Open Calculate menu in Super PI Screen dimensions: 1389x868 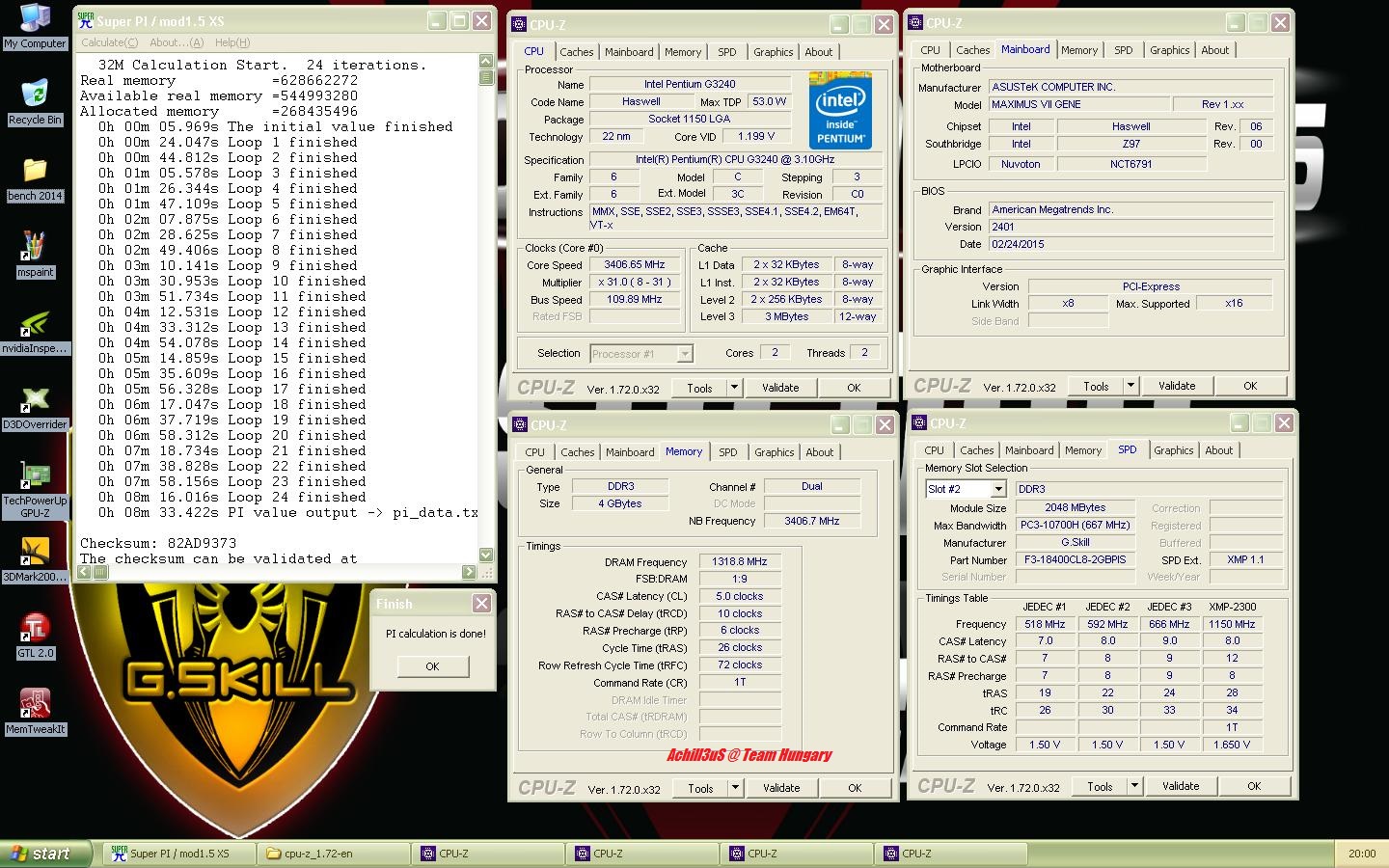pos(109,42)
